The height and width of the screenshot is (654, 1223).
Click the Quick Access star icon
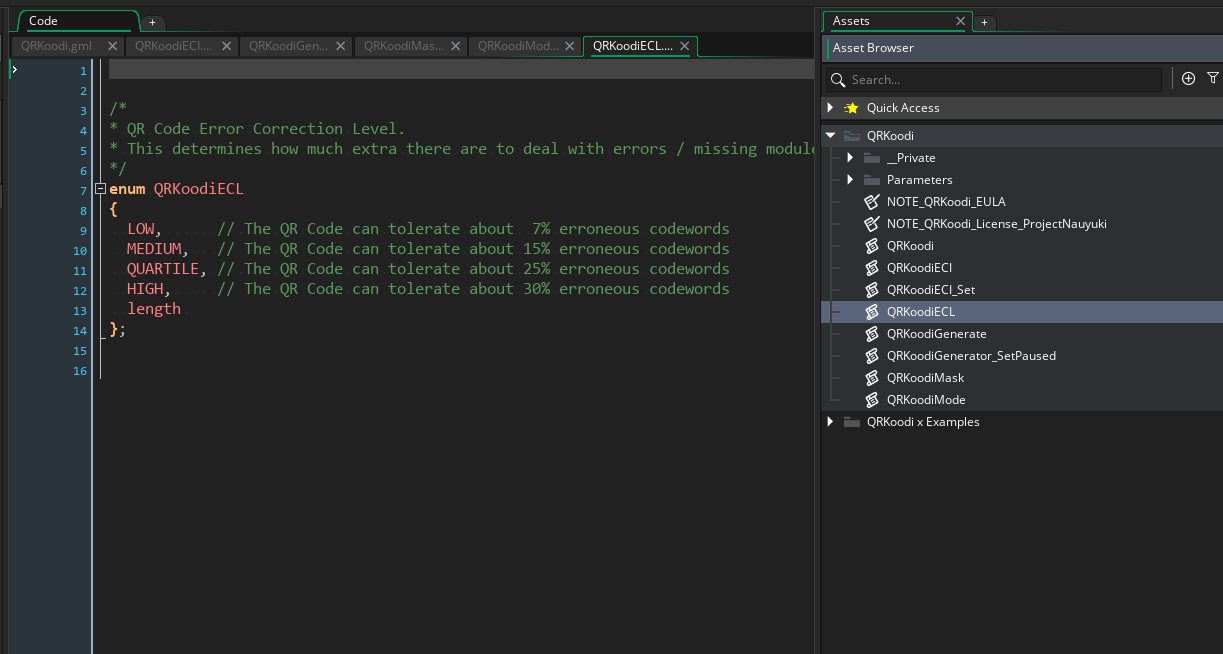tap(851, 108)
